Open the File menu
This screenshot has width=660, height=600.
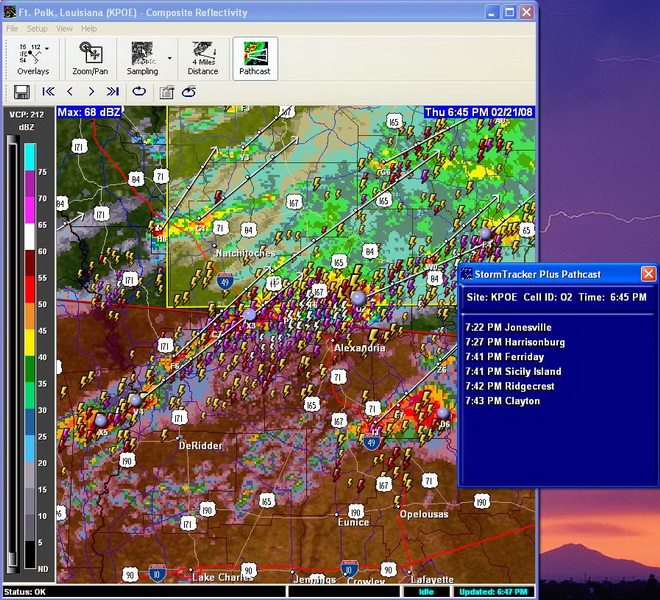point(12,29)
